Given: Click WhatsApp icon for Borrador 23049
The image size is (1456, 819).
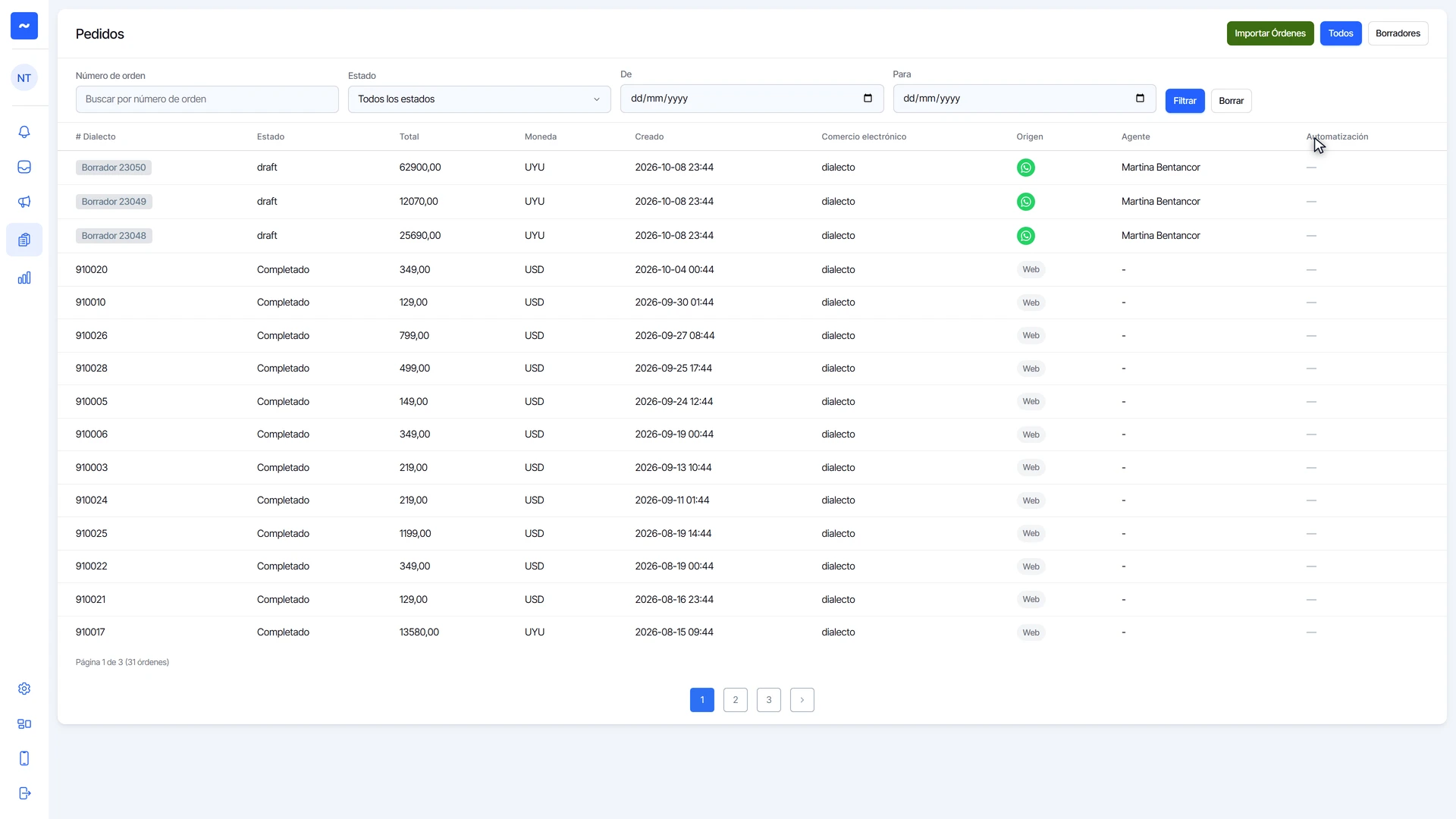Looking at the screenshot, I should tap(1025, 202).
